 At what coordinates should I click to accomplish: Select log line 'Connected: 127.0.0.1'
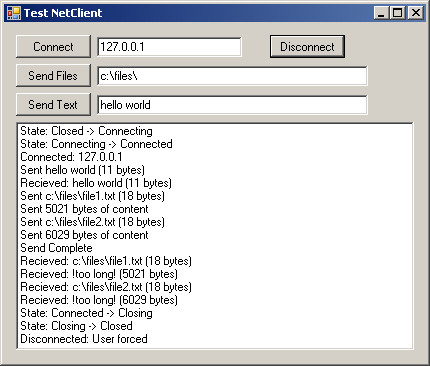[71, 157]
